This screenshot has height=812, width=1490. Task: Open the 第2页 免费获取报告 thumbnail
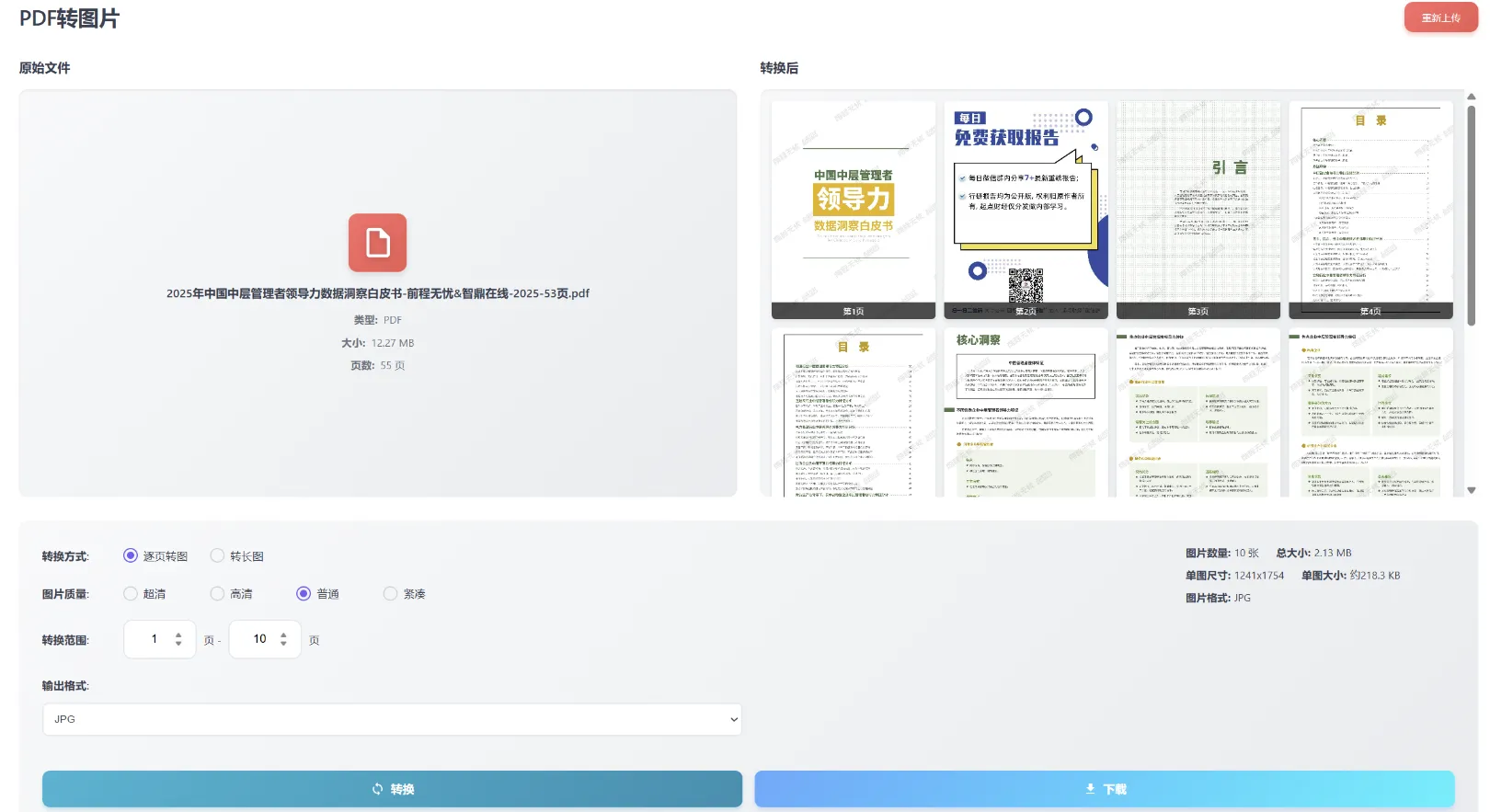(x=1026, y=210)
